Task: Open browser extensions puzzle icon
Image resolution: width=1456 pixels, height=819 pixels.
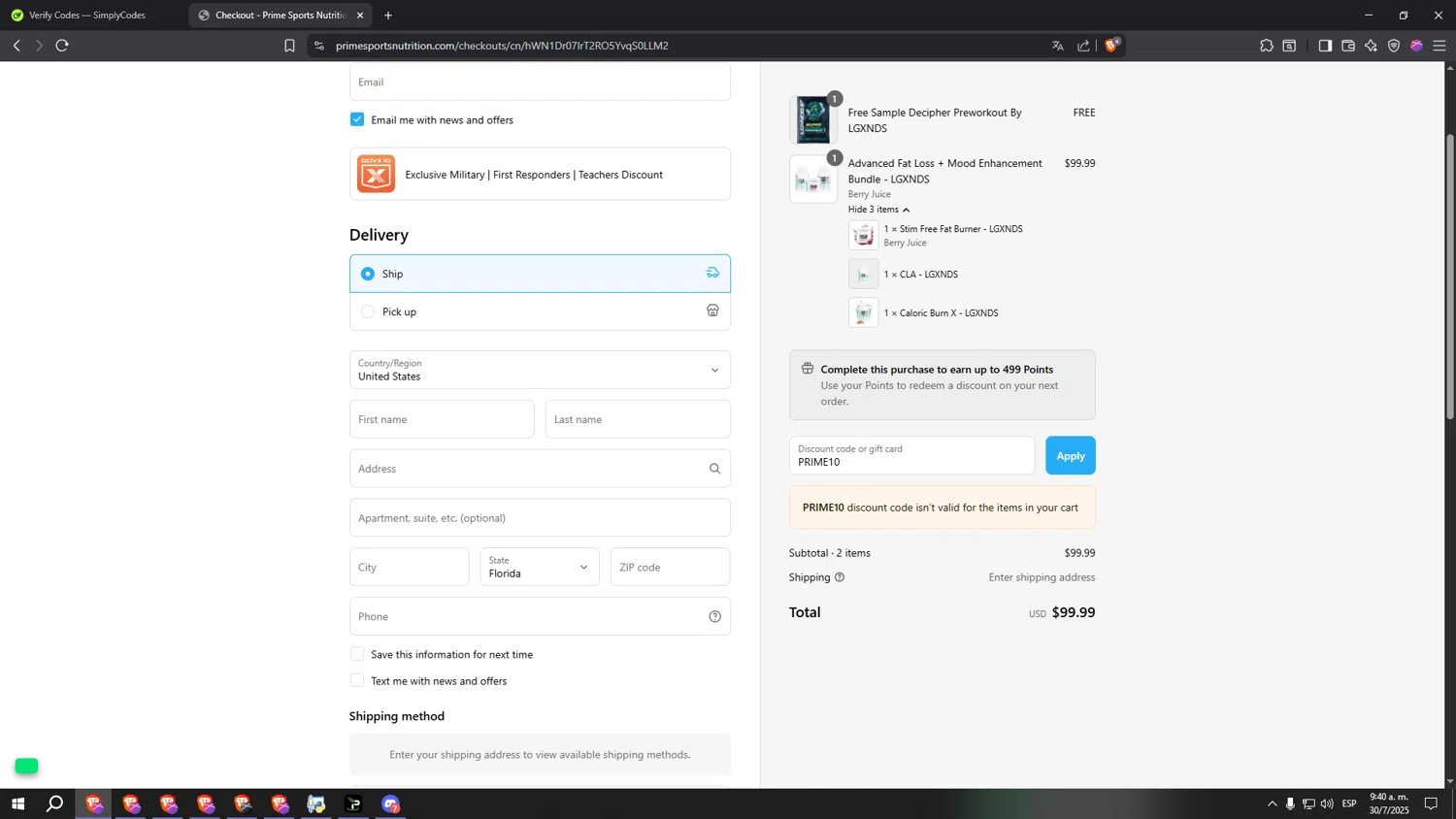Action: (1267, 46)
